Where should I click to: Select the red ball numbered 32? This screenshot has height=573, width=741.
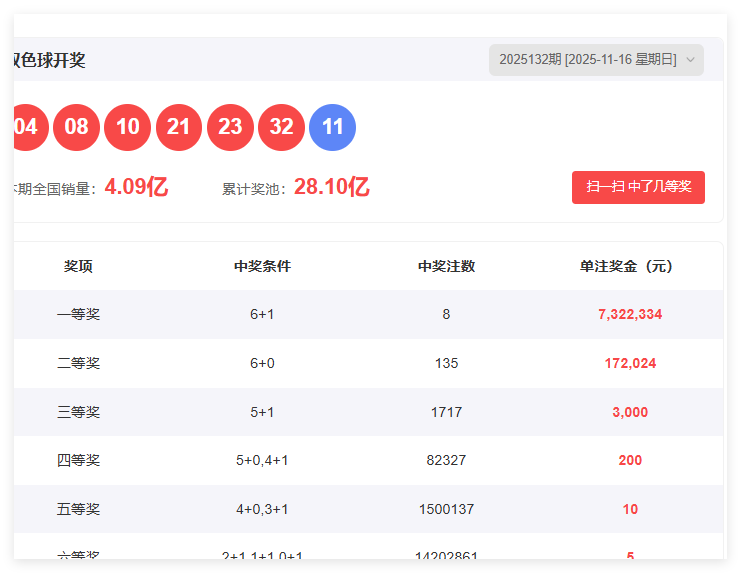281,127
